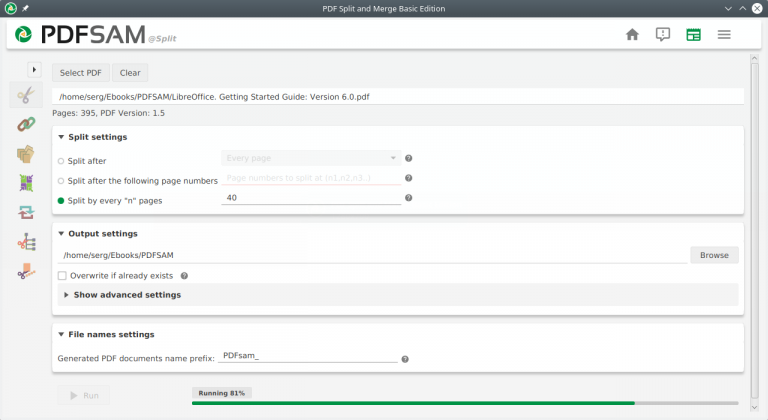Collapse the File names settings section
The width and height of the screenshot is (768, 420).
(61, 335)
